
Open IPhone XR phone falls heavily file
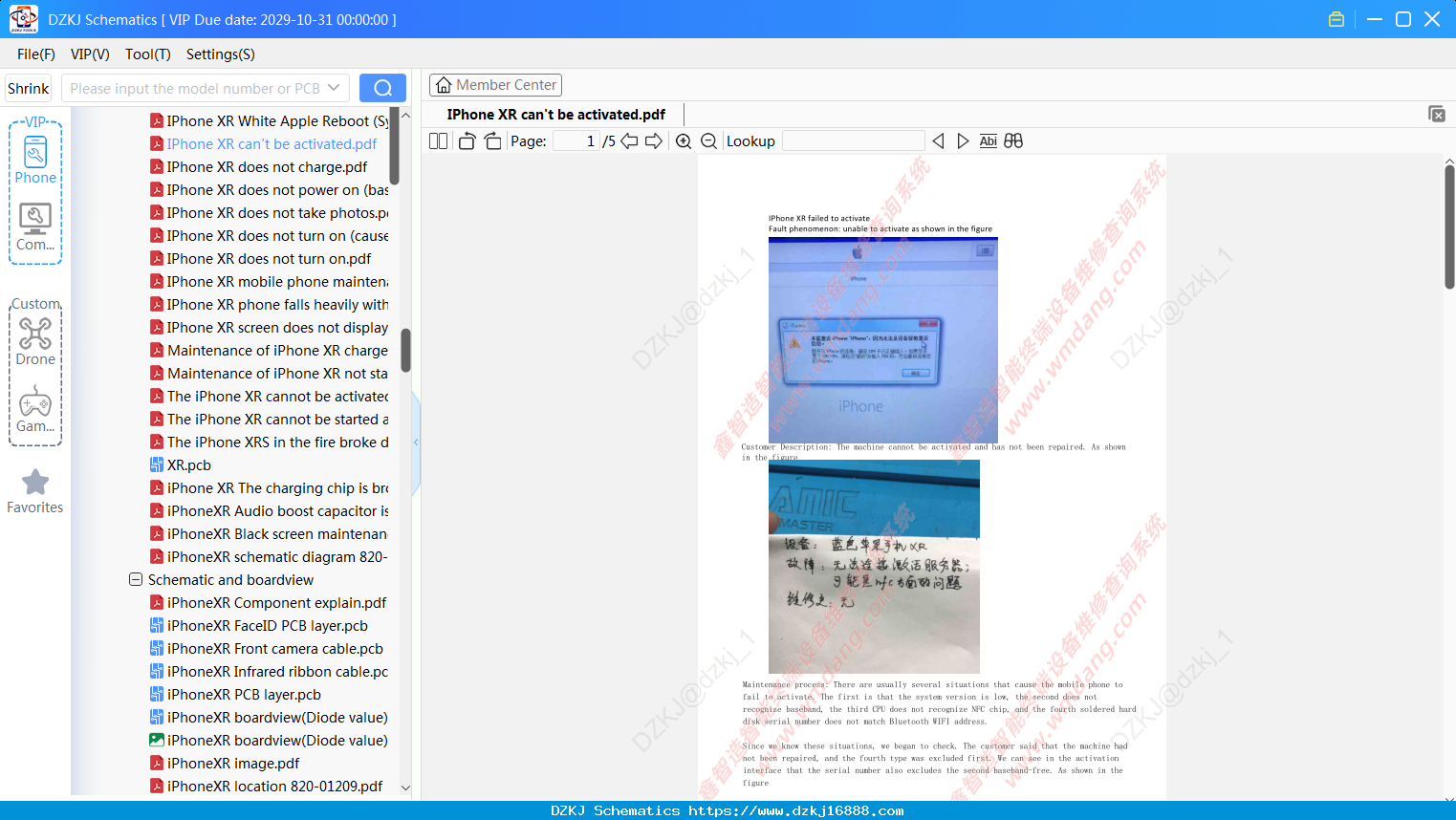tap(270, 305)
